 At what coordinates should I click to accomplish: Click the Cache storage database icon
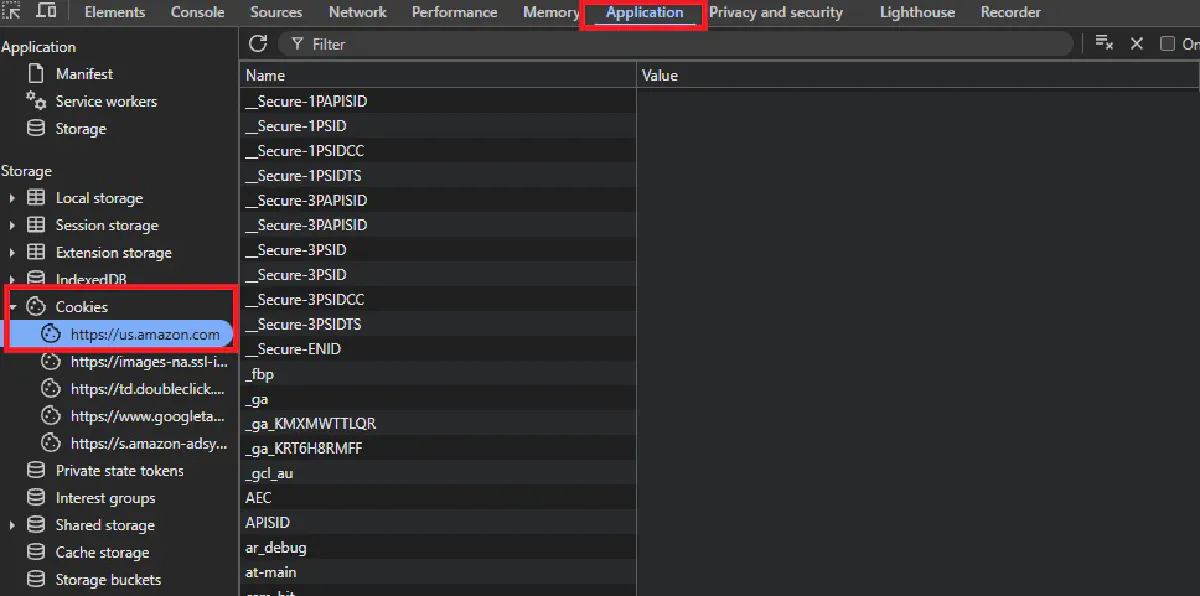(x=36, y=552)
